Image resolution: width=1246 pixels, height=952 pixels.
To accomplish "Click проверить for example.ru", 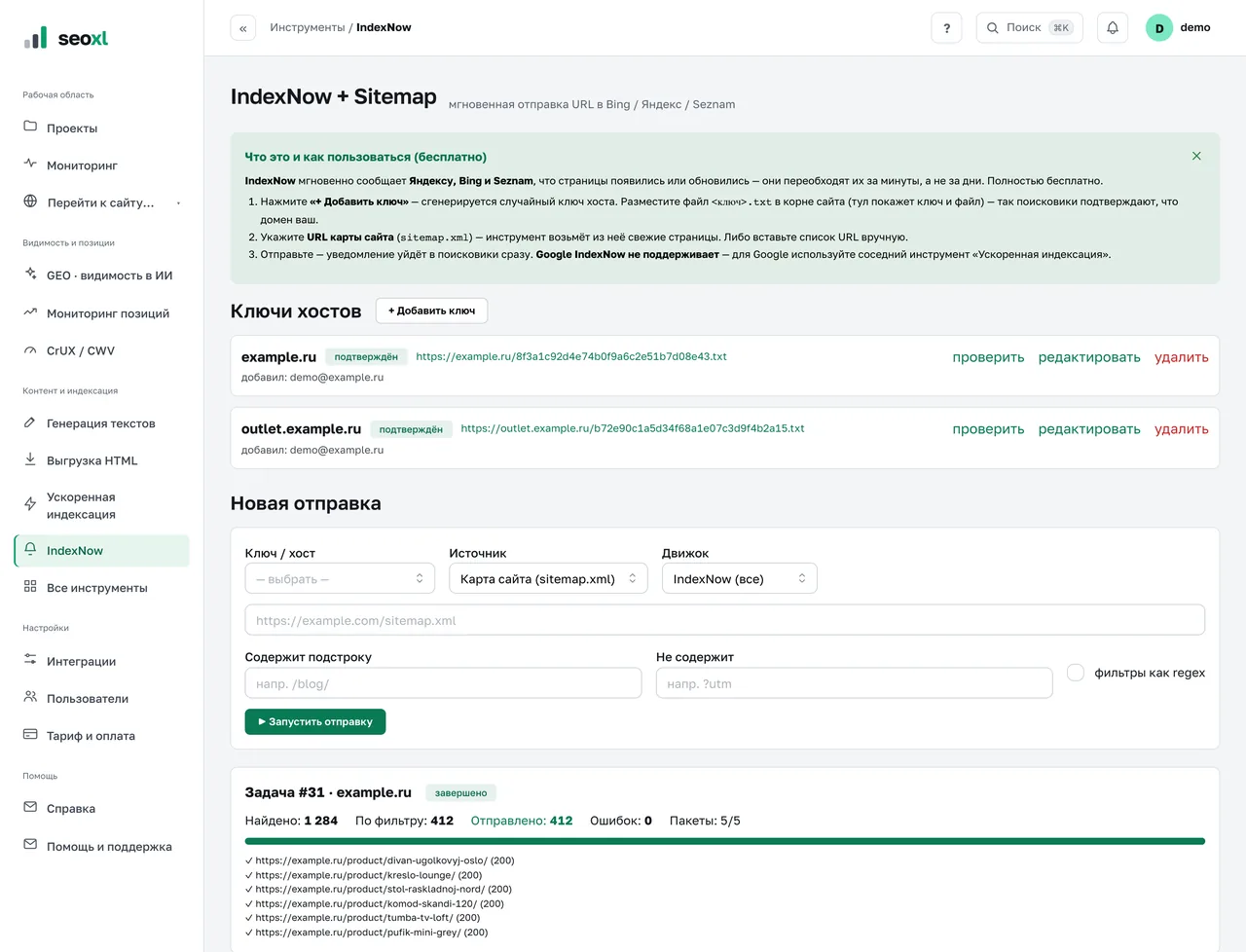I will tap(988, 357).
